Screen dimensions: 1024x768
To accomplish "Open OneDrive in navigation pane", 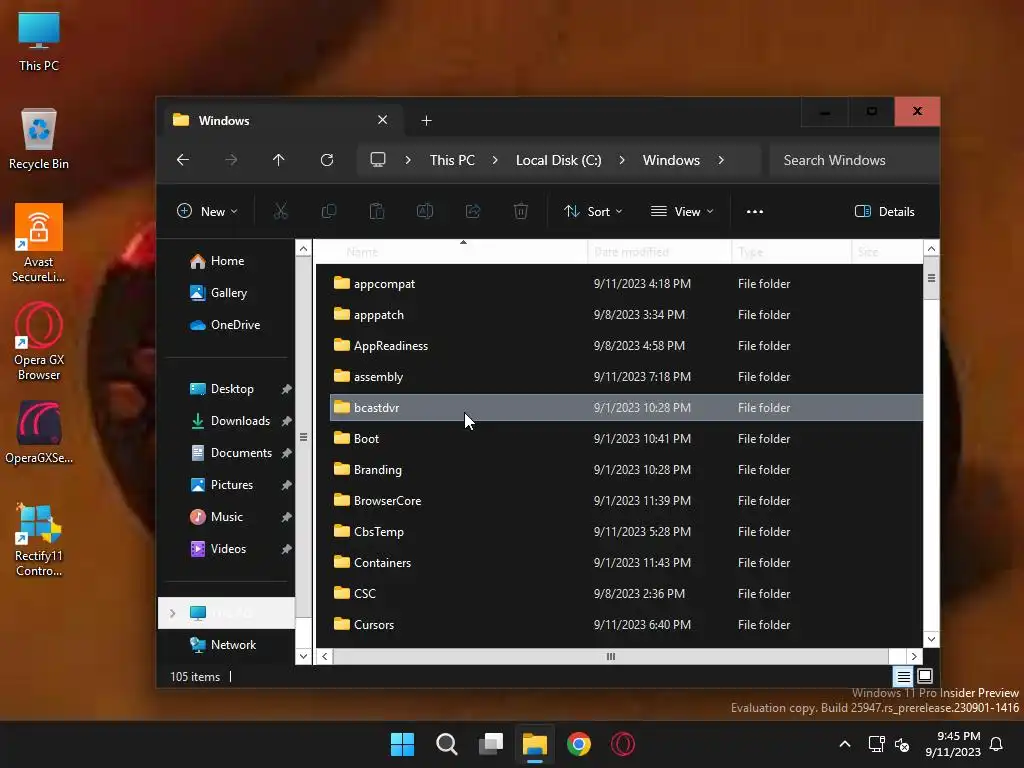I will [x=226, y=325].
